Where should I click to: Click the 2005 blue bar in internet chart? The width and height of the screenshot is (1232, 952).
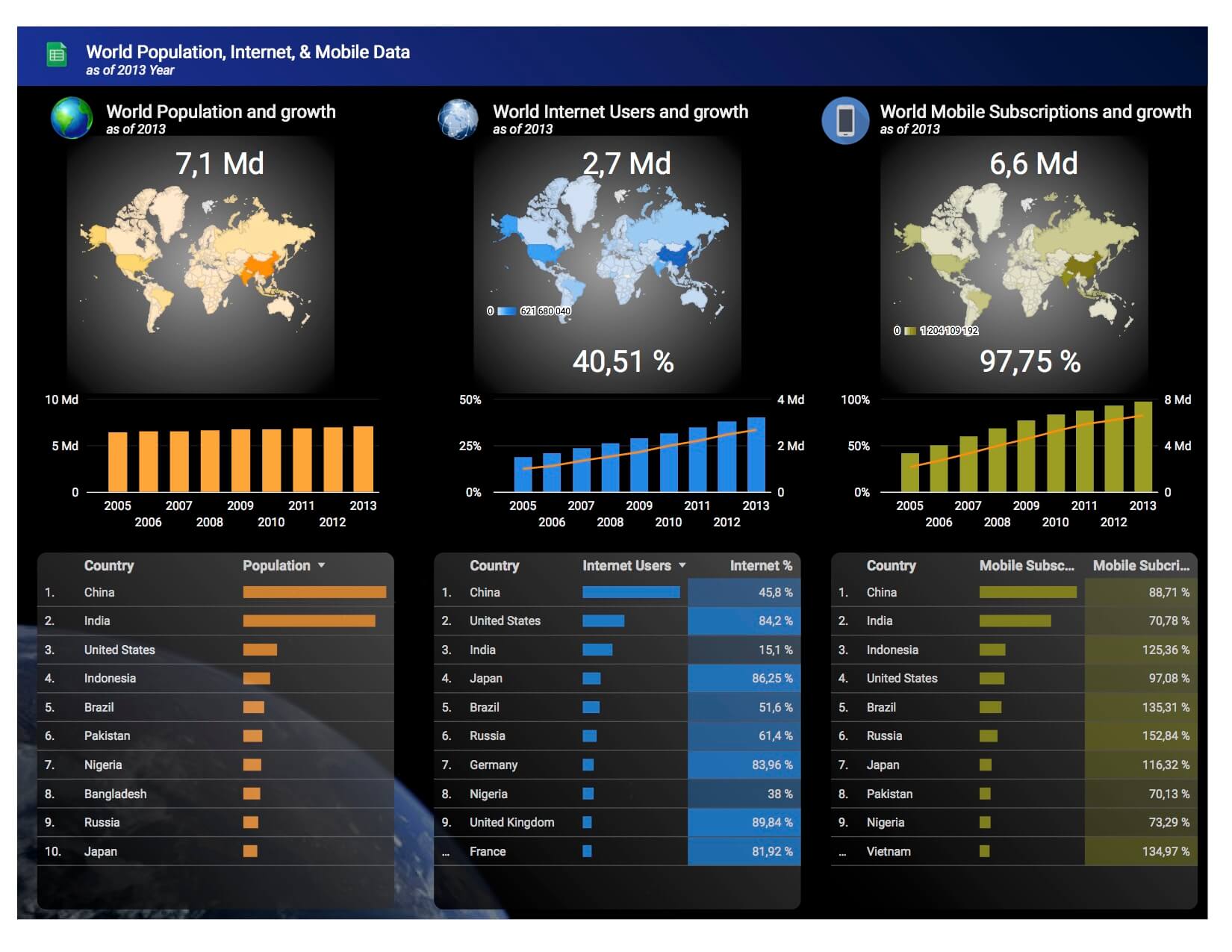(523, 475)
